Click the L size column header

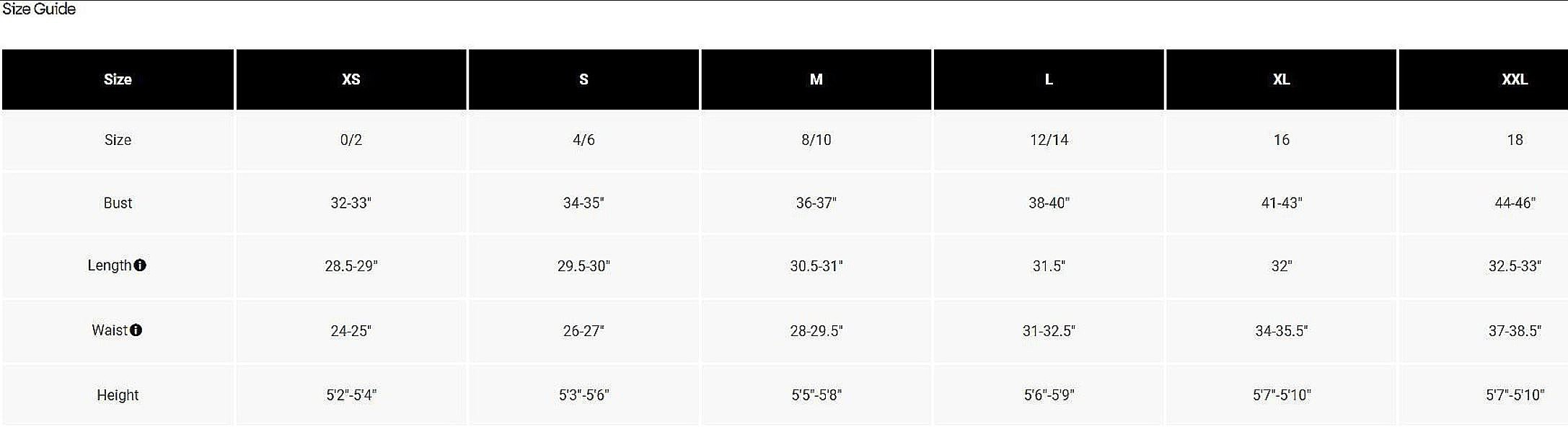click(x=1049, y=79)
